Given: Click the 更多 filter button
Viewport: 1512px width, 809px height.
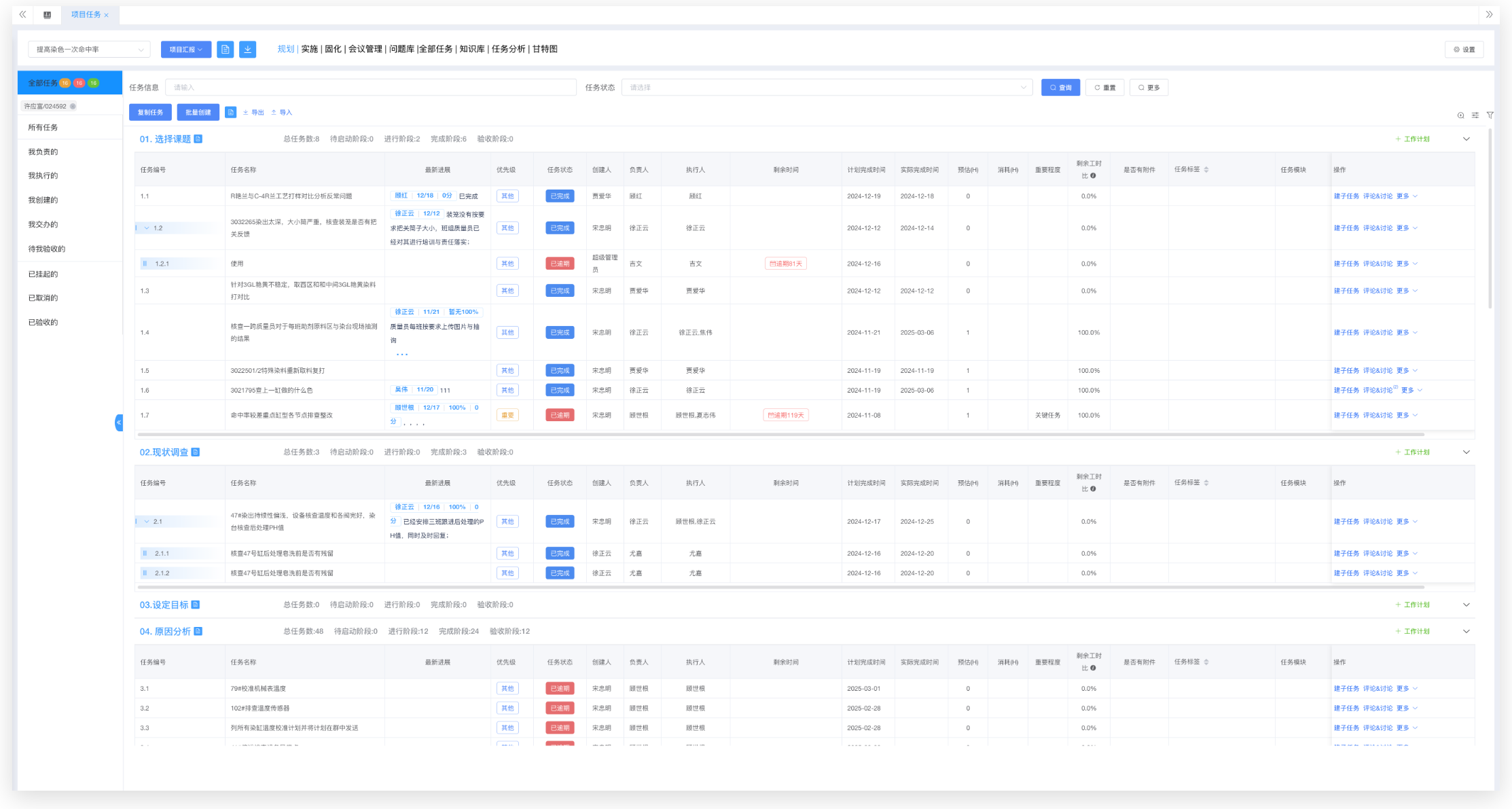Looking at the screenshot, I should coord(1149,88).
